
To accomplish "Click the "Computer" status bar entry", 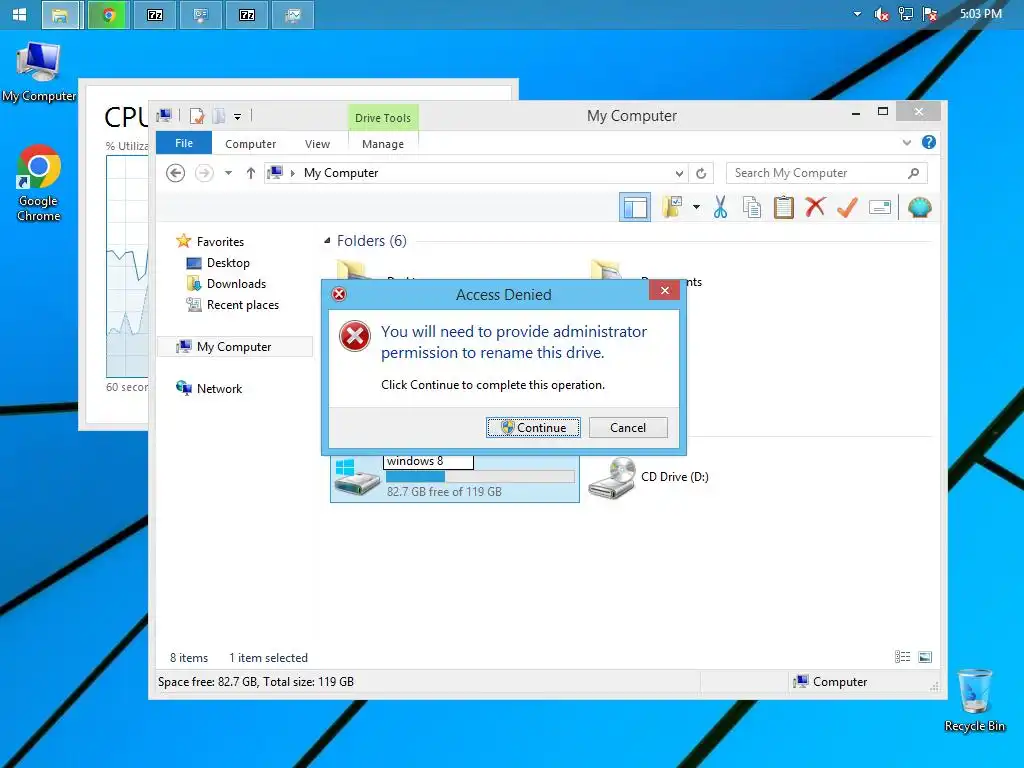I will tap(830, 682).
